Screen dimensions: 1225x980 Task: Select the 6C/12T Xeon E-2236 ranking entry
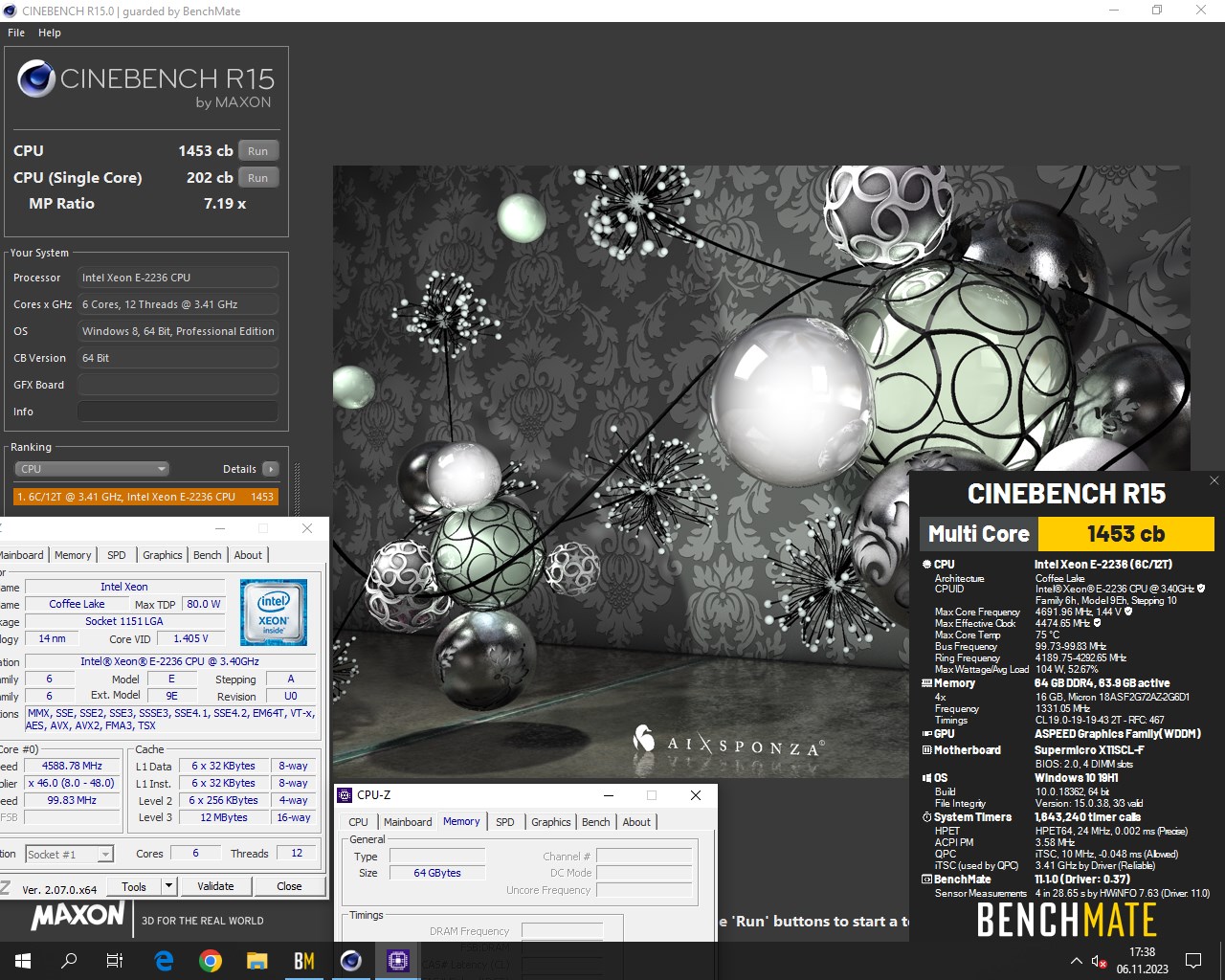(145, 497)
